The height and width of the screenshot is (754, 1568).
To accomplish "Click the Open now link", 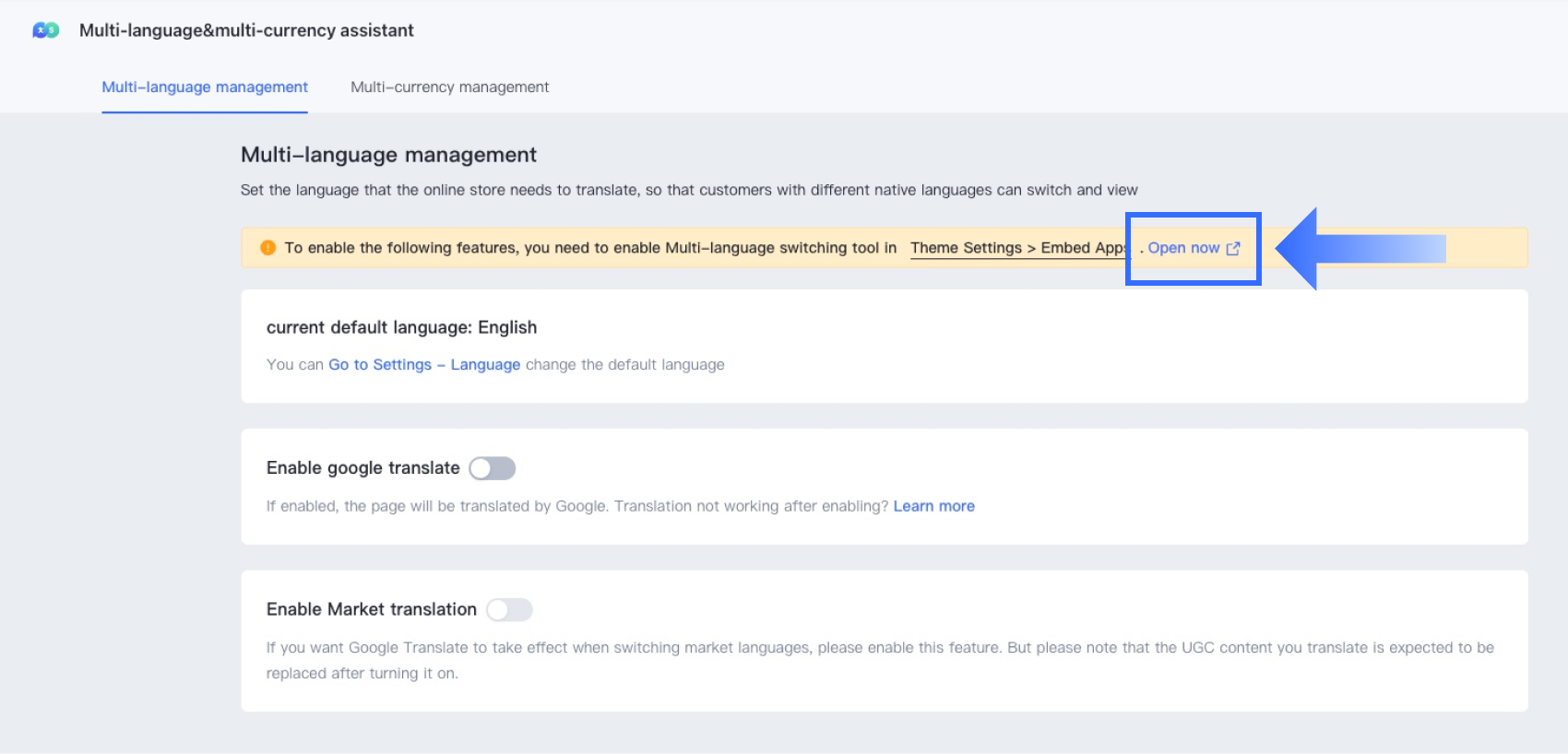I will [1183, 248].
